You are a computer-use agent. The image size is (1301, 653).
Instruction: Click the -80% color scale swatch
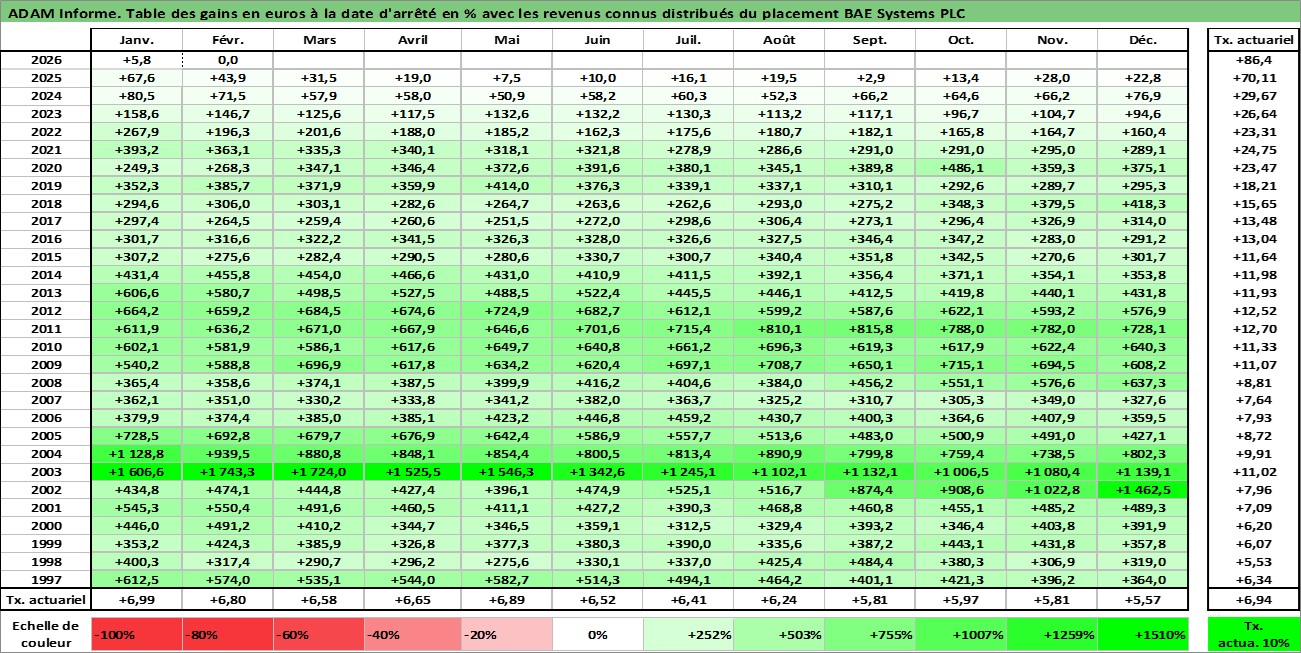(227, 634)
